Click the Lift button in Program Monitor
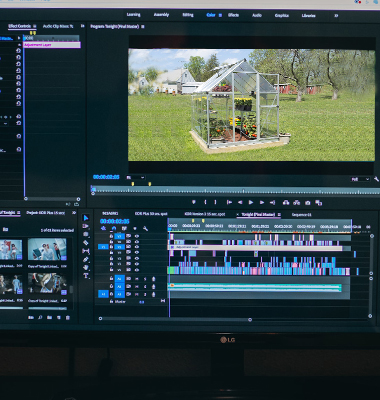This screenshot has width=380, height=400. click(286, 202)
